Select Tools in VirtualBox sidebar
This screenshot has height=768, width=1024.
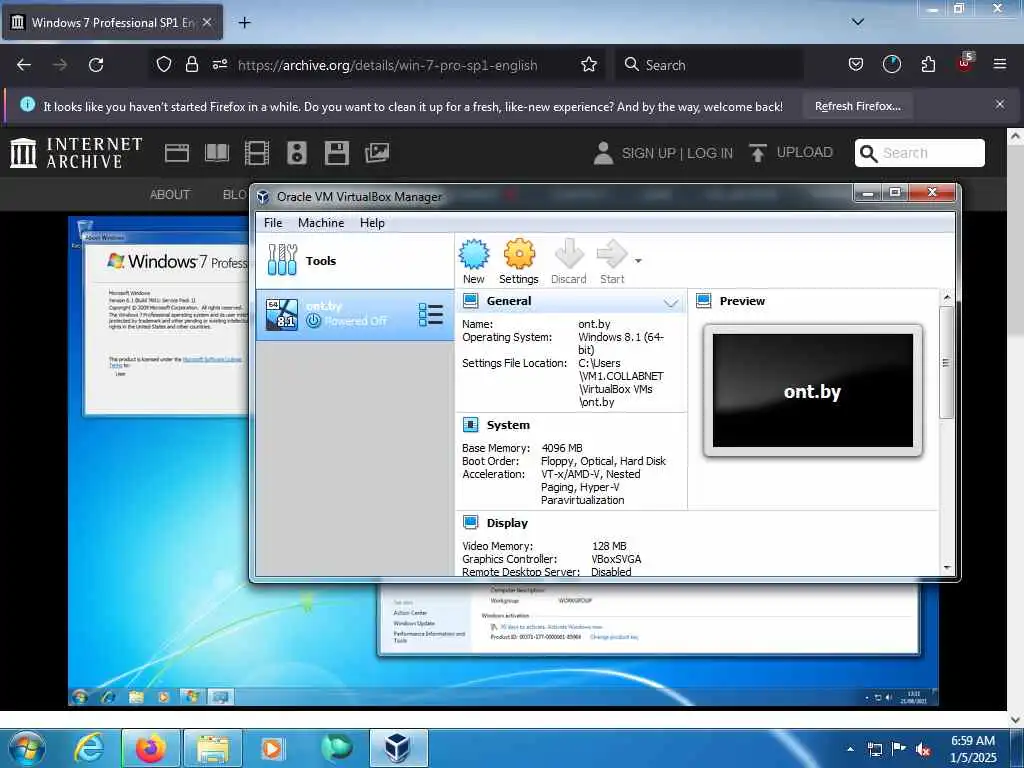[355, 261]
